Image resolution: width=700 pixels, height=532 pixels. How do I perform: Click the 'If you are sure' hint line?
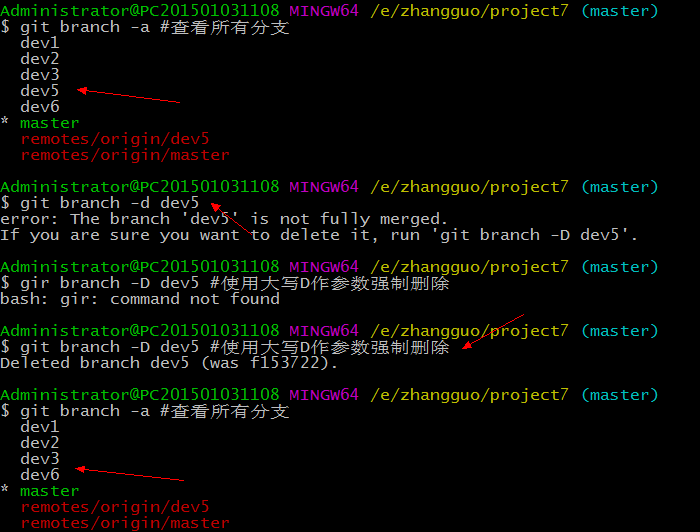318,235
